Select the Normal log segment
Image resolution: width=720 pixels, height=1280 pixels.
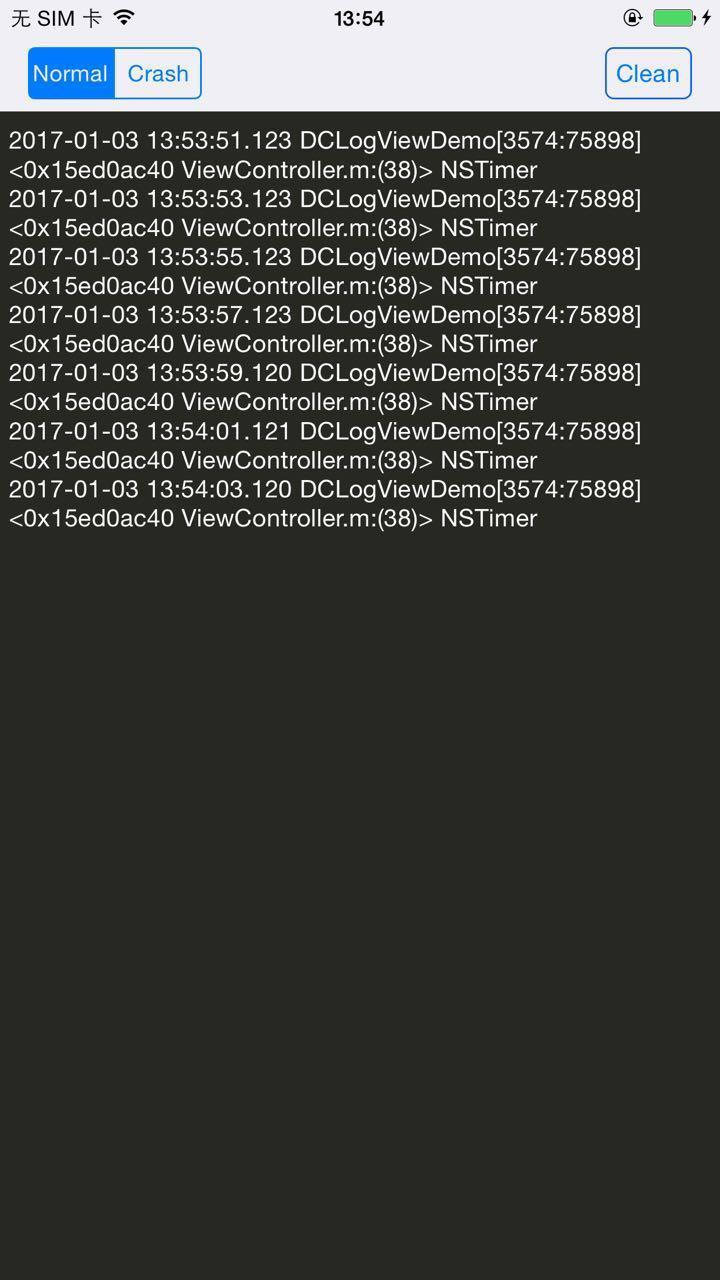pos(71,73)
